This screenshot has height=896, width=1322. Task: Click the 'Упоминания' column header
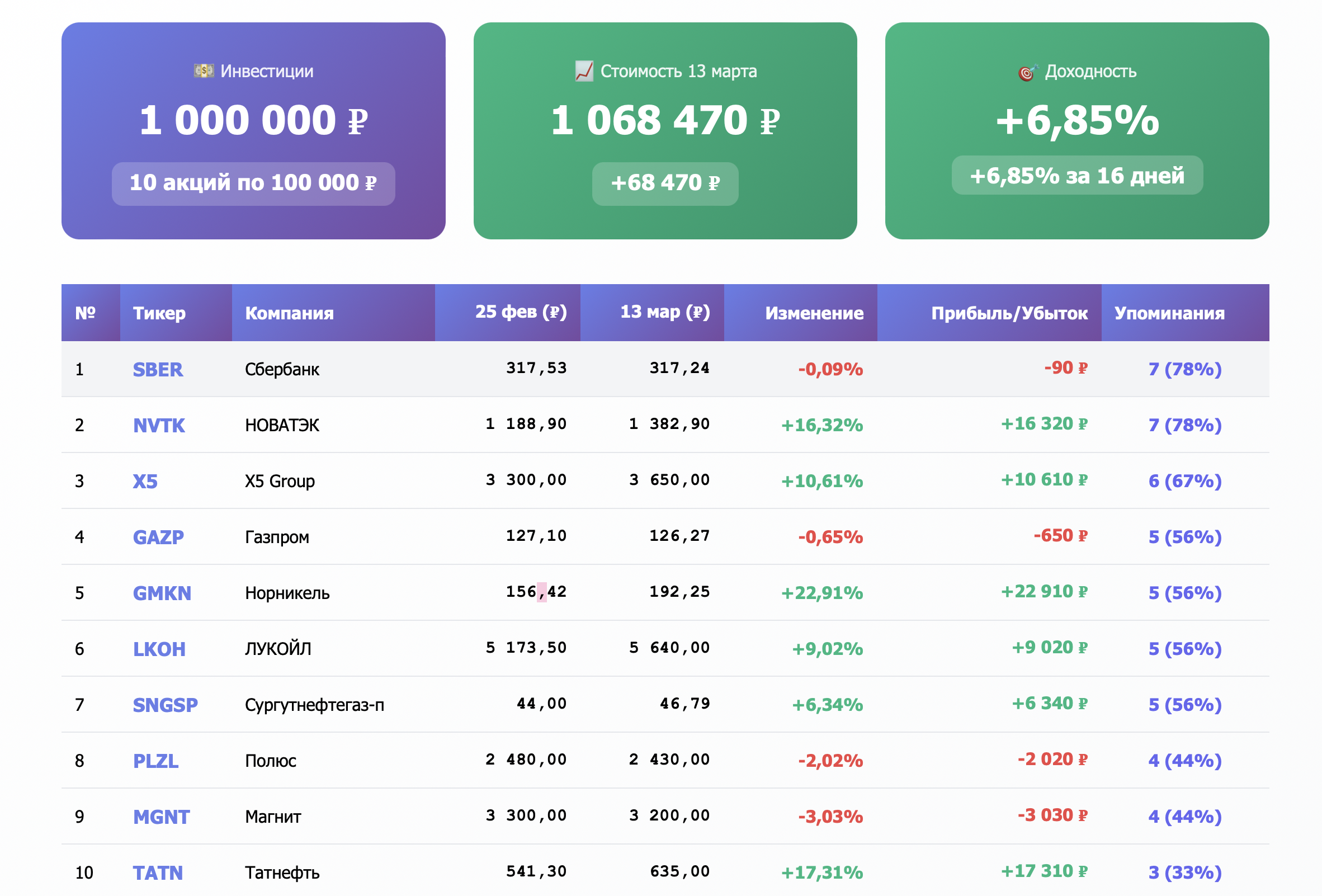[1169, 313]
